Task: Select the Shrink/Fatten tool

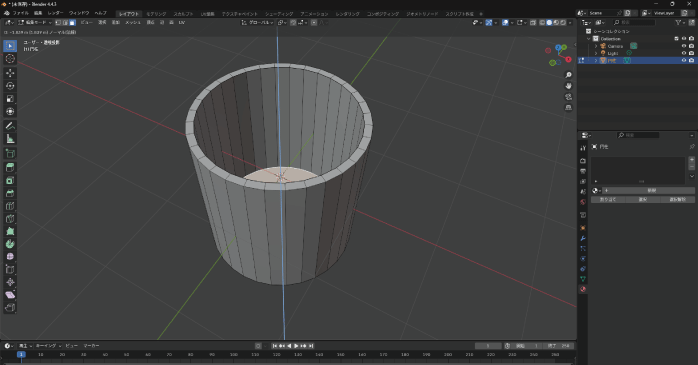Action: [x=10, y=282]
